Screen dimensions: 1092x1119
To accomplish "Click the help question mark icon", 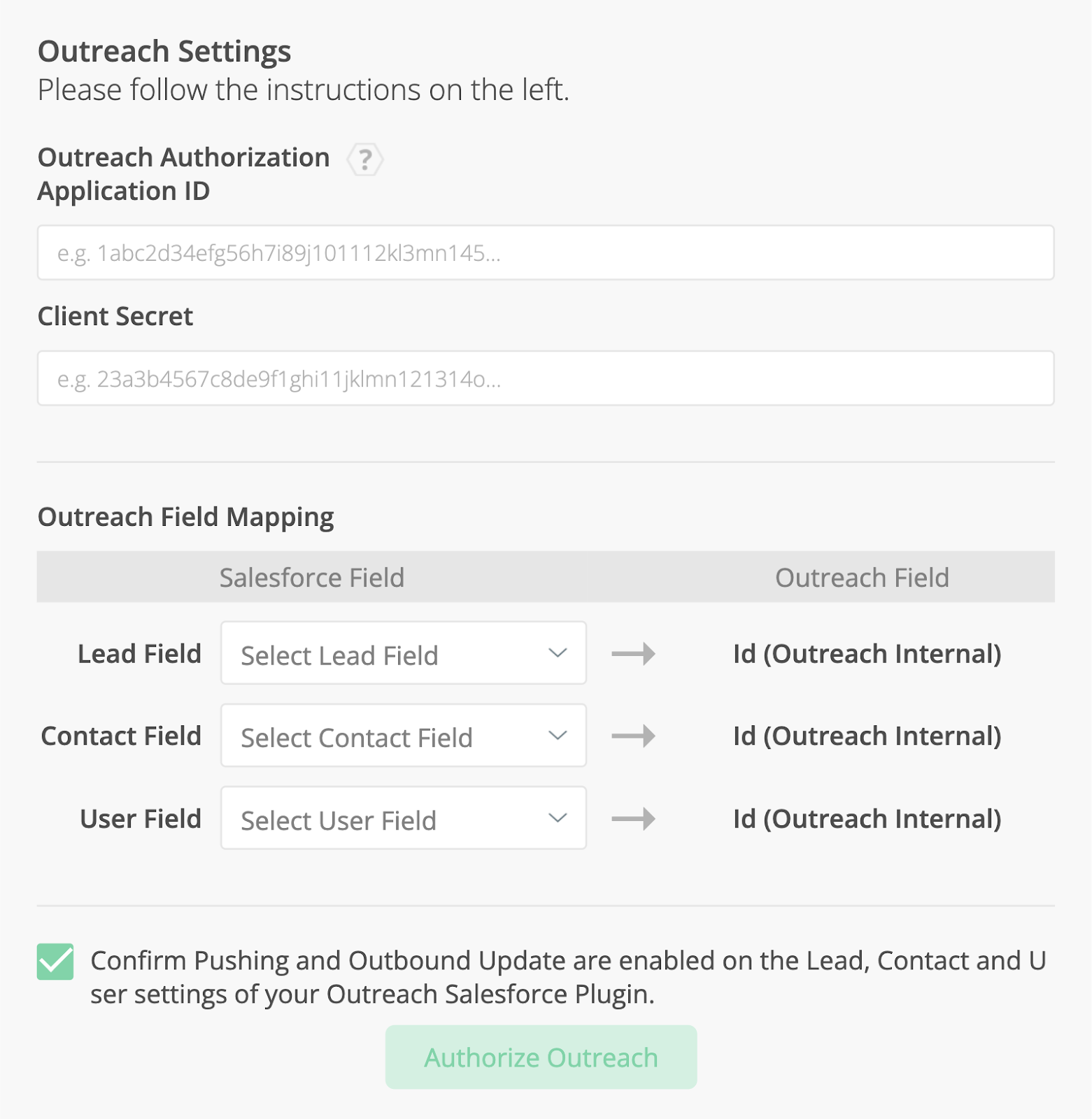I will coord(364,159).
